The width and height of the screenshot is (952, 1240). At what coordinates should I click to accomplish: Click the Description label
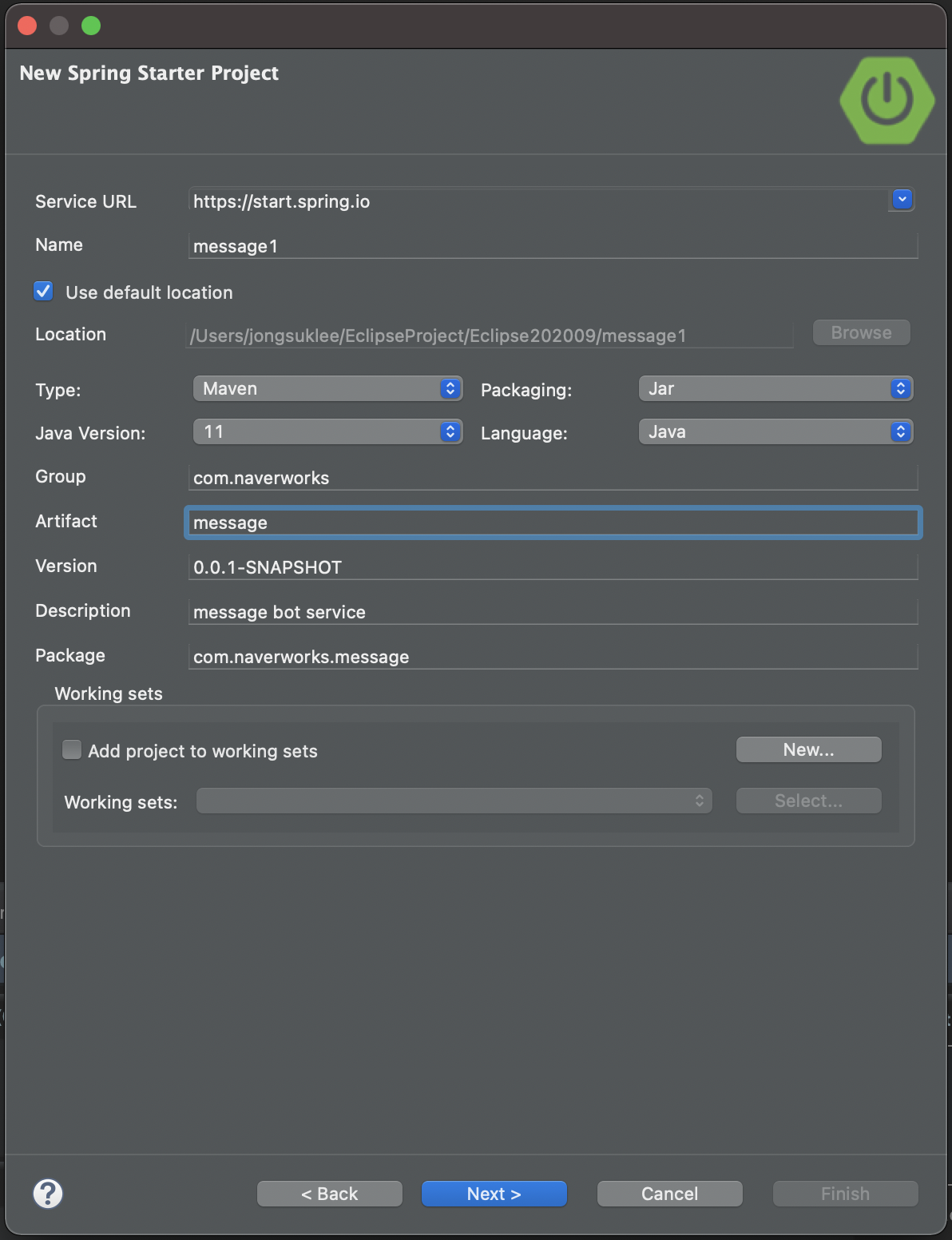tap(83, 610)
